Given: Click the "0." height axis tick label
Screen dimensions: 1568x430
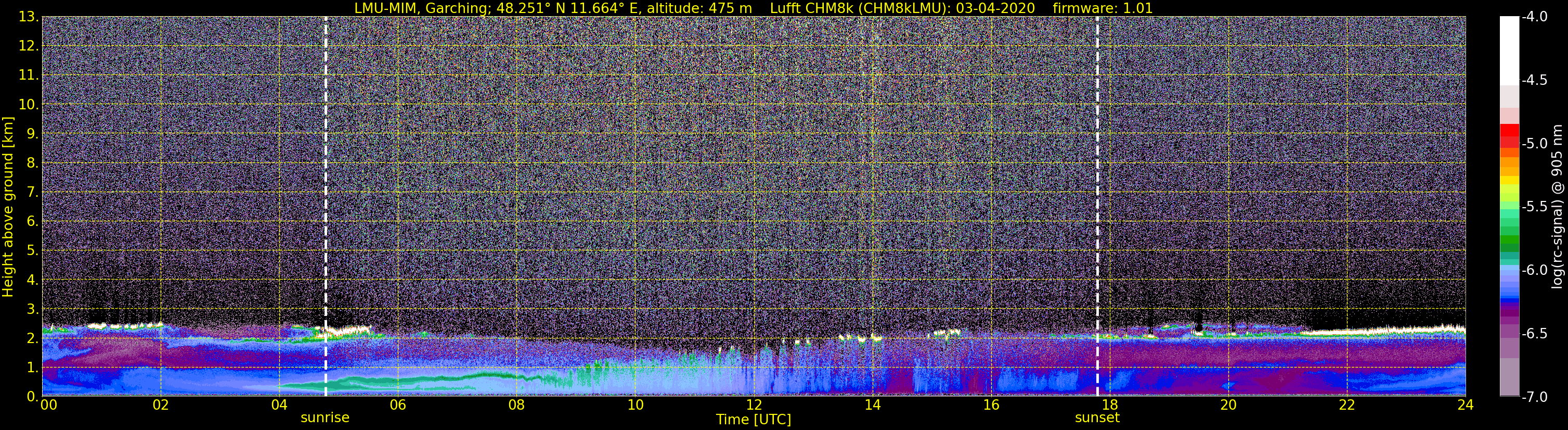Looking at the screenshot, I should (32, 397).
